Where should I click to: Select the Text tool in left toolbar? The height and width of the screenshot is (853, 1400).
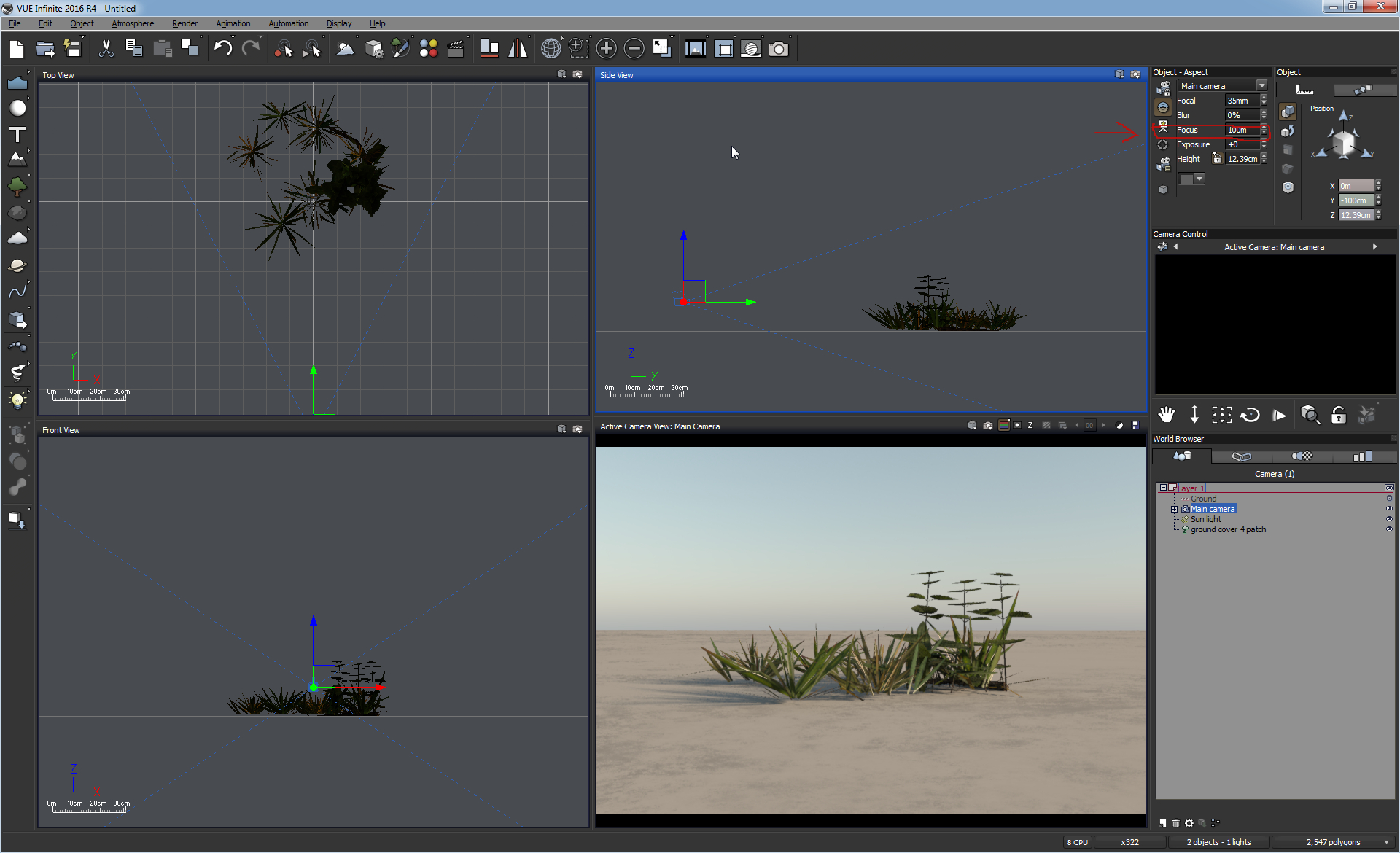(17, 134)
